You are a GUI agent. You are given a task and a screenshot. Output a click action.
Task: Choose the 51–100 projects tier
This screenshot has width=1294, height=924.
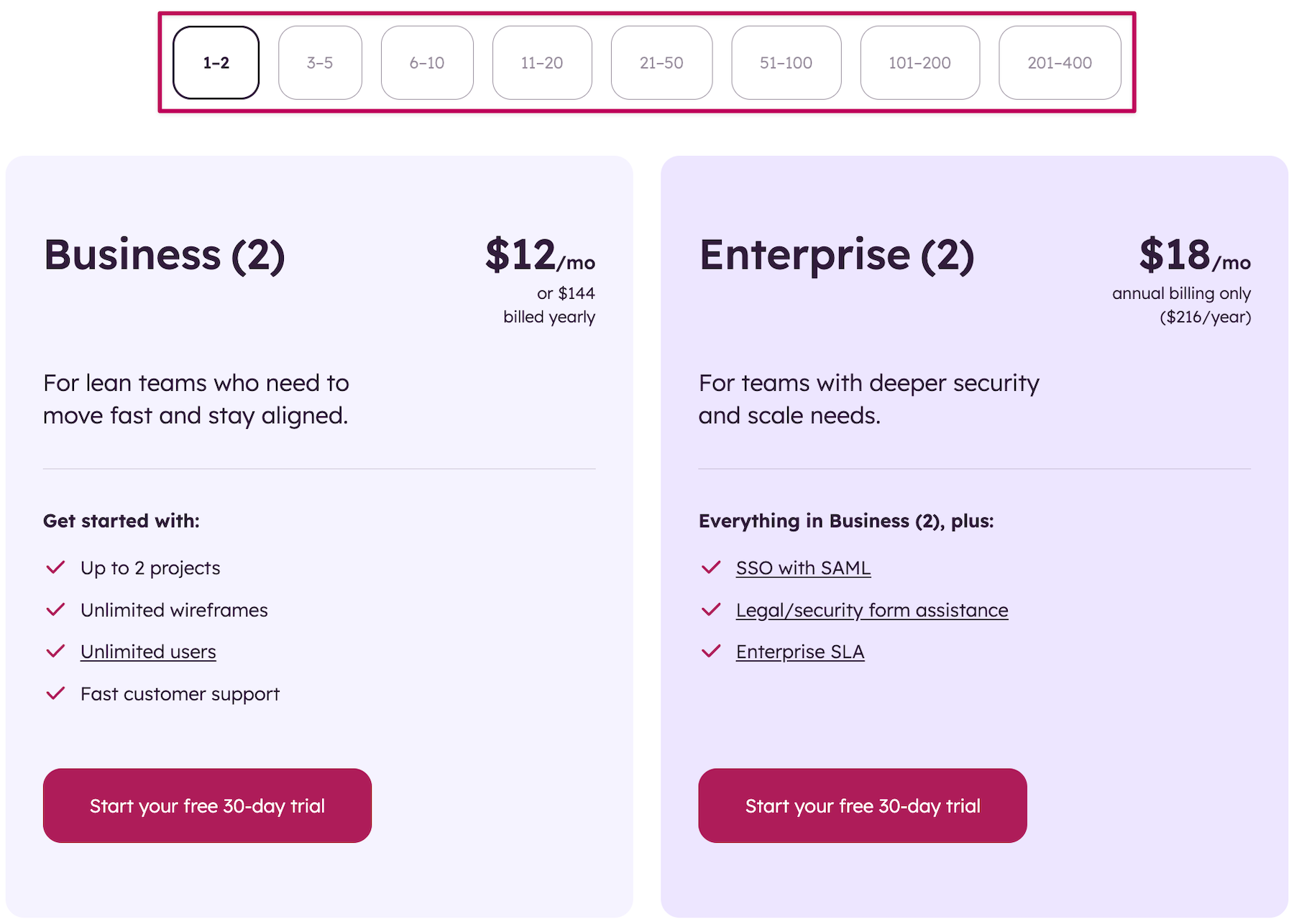click(x=786, y=63)
